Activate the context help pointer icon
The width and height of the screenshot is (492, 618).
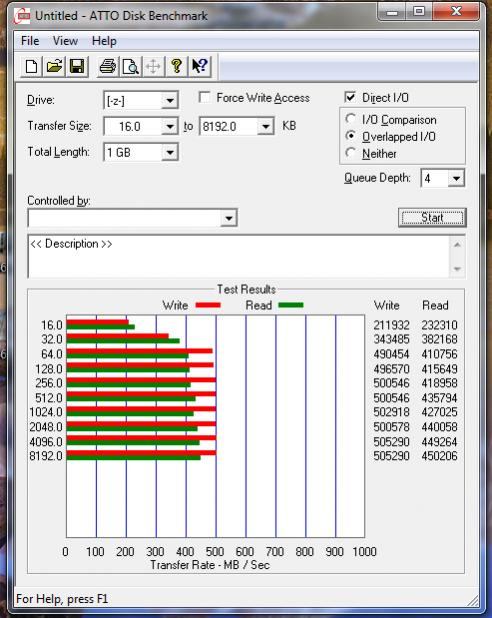tap(199, 66)
